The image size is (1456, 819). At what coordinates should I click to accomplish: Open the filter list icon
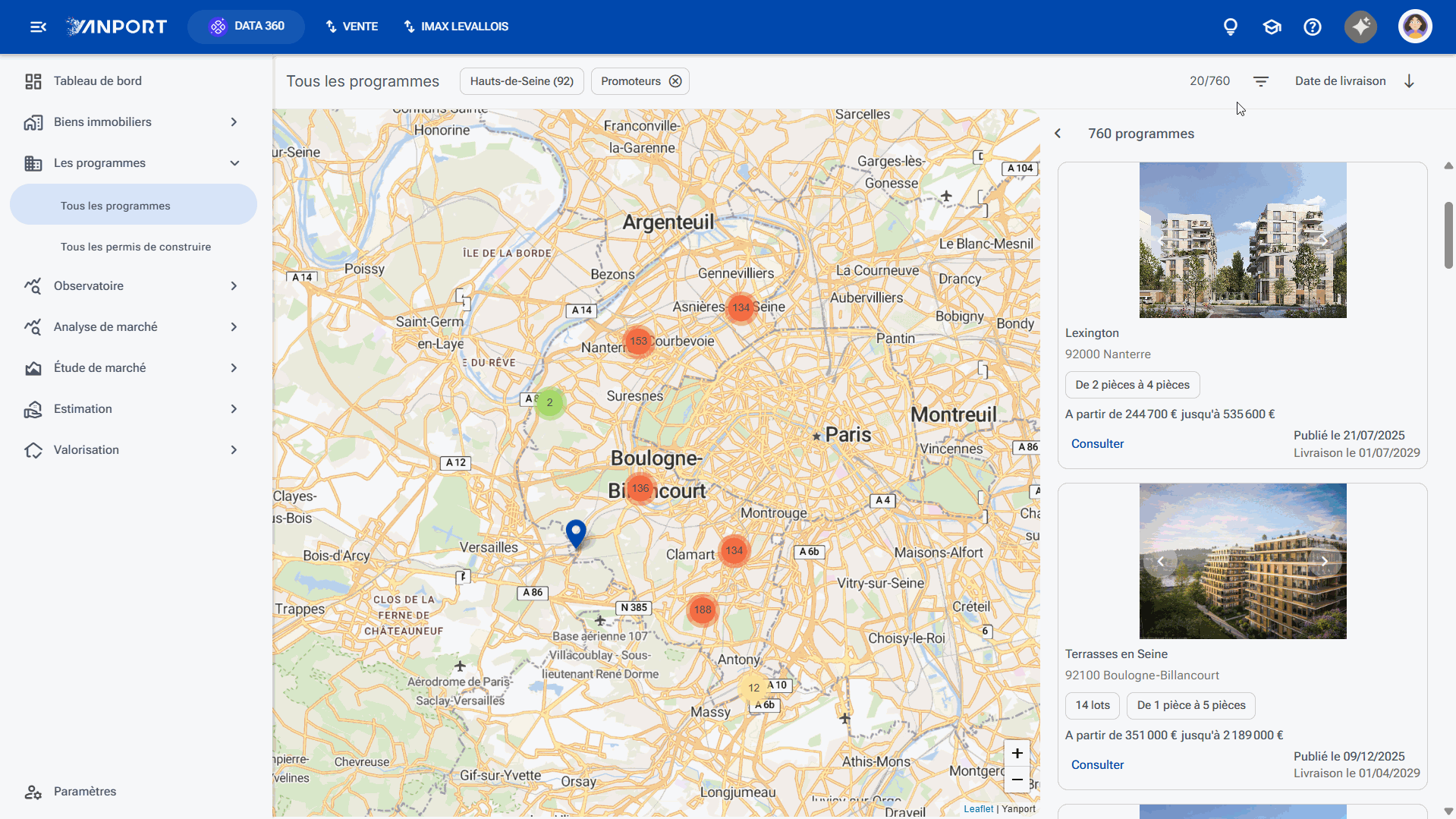point(1261,81)
